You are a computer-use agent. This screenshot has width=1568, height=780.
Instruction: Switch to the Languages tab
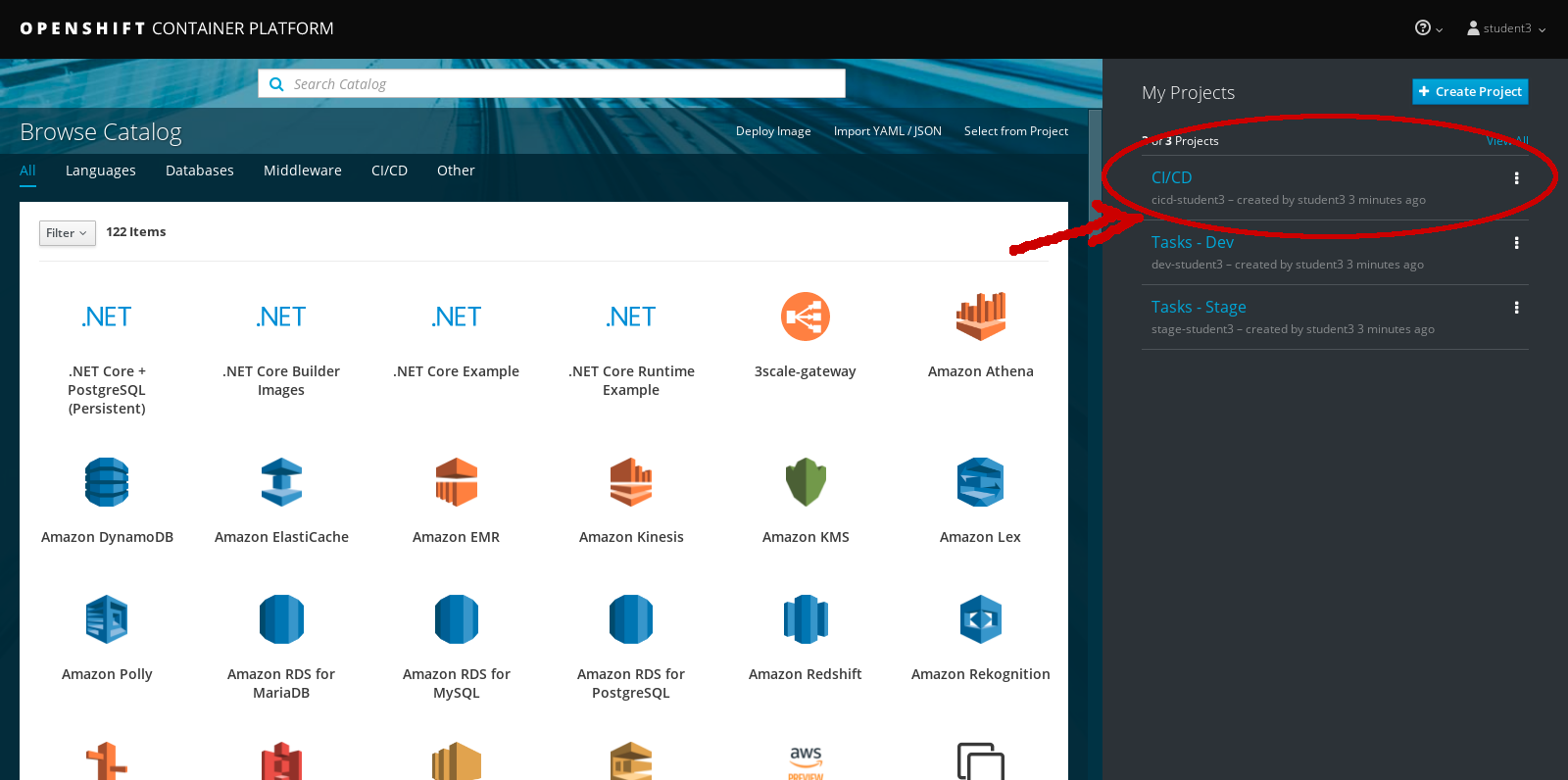[x=101, y=171]
